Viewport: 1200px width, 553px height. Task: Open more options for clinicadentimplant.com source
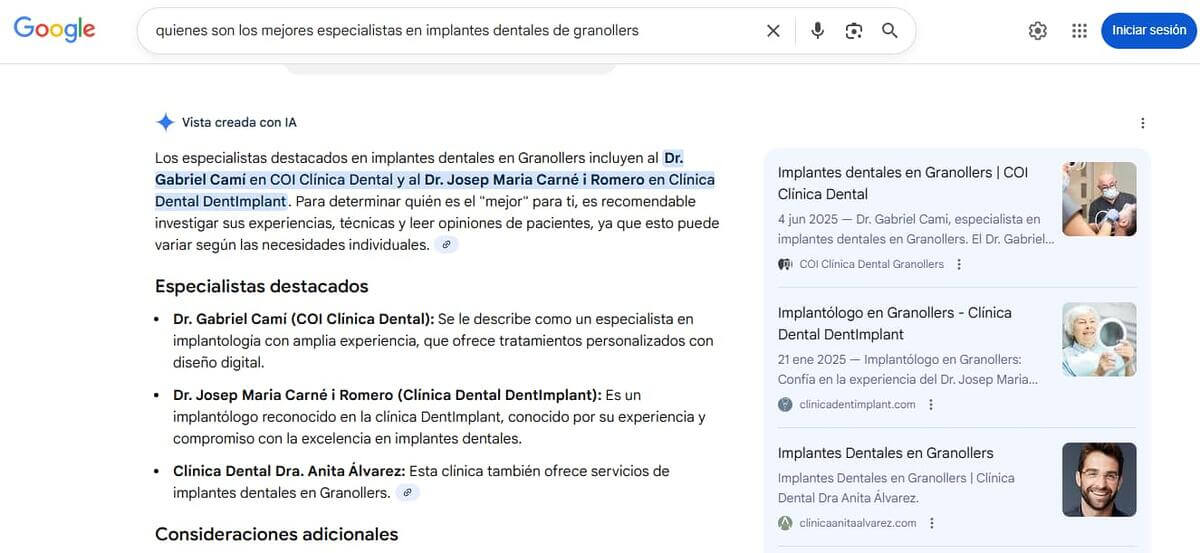(931, 404)
